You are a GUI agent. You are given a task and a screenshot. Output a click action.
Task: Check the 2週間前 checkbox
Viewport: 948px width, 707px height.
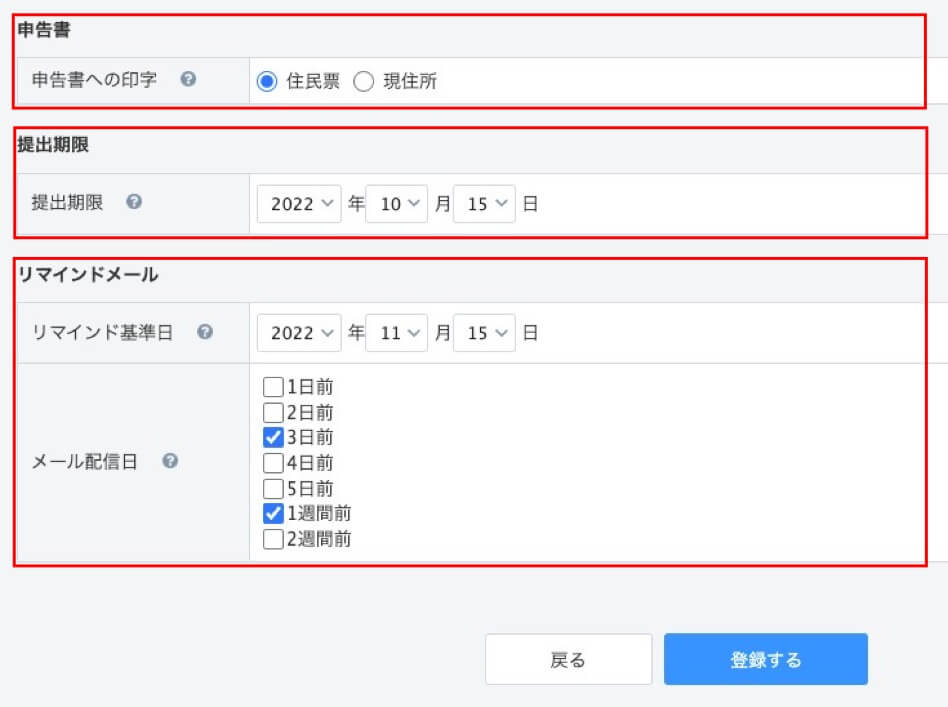[272, 539]
